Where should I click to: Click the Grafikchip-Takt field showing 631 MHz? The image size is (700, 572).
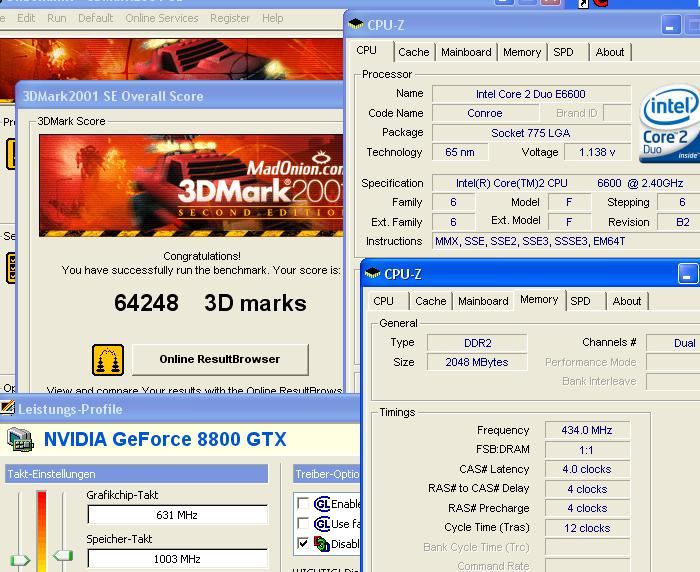pyautogui.click(x=178, y=515)
